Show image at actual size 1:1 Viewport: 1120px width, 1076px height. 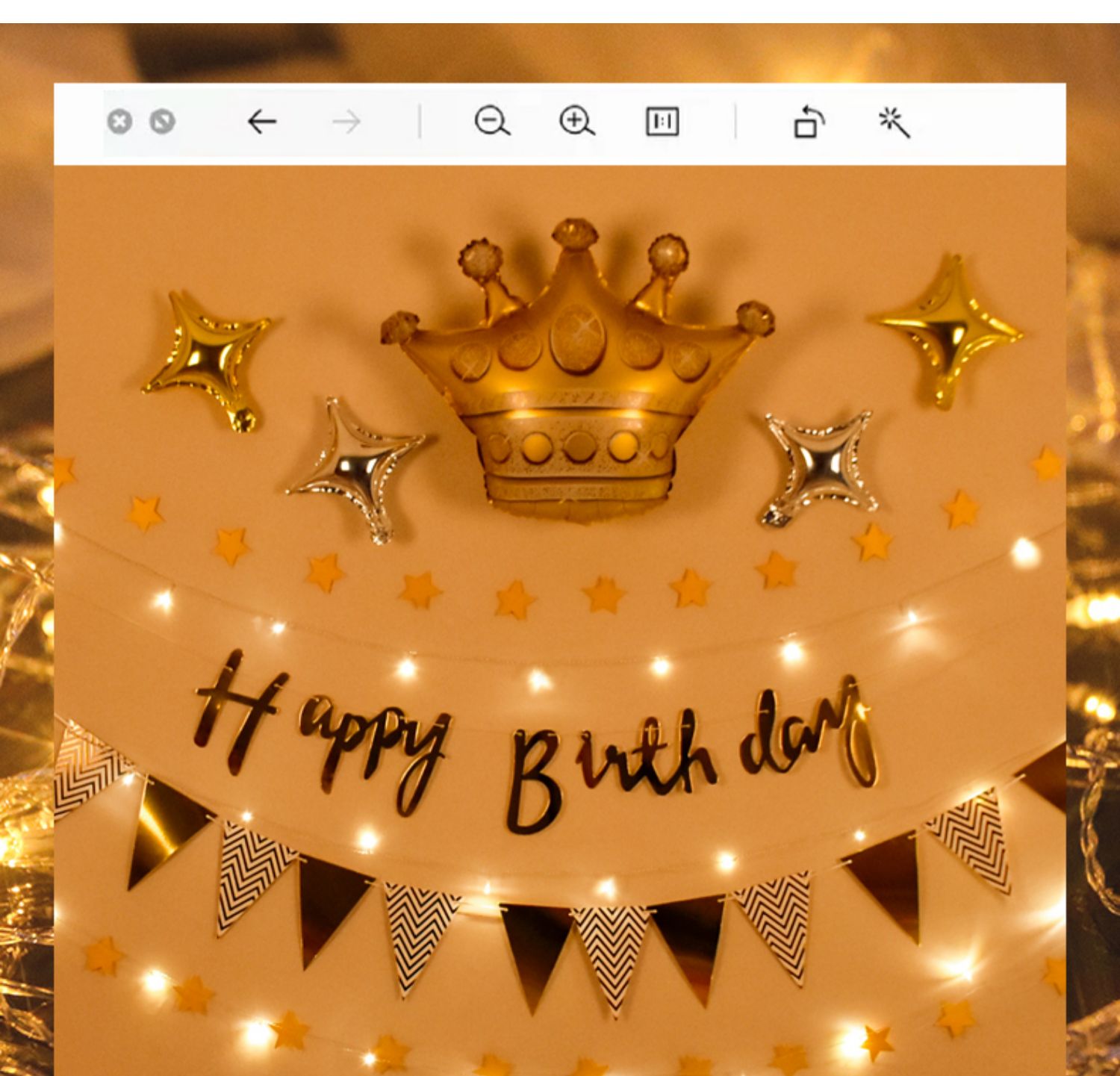click(662, 122)
